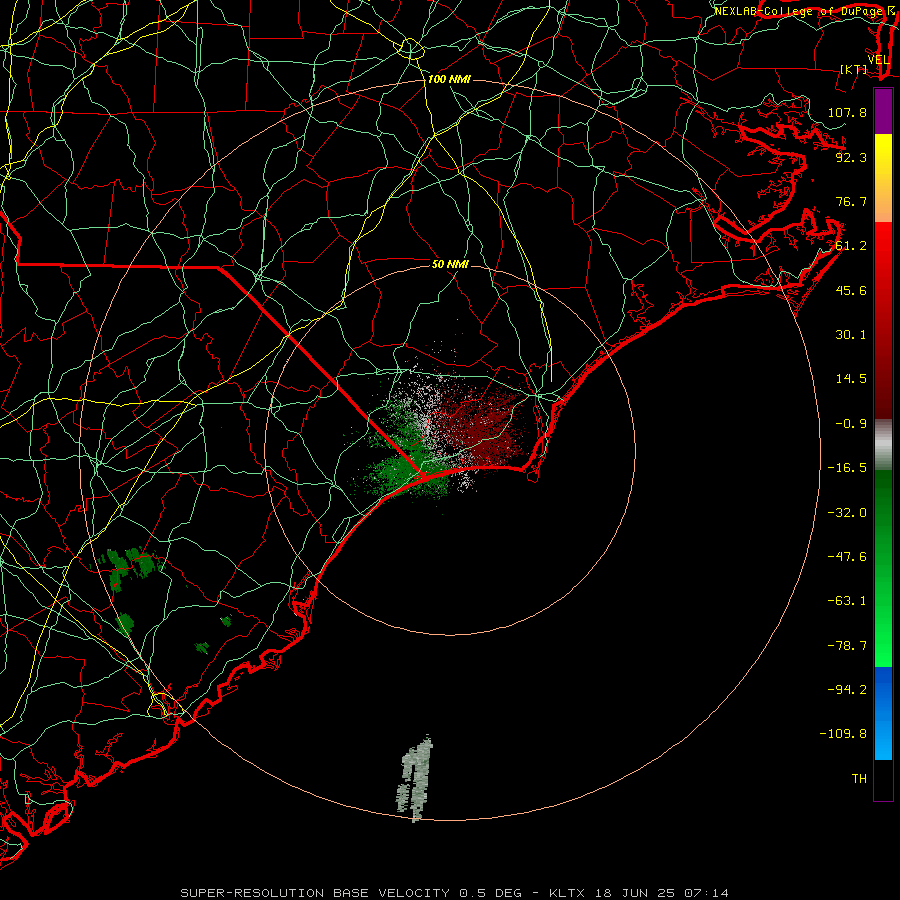The image size is (900, 900).
Task: Click the -16.5 scale value
Action: point(847,468)
